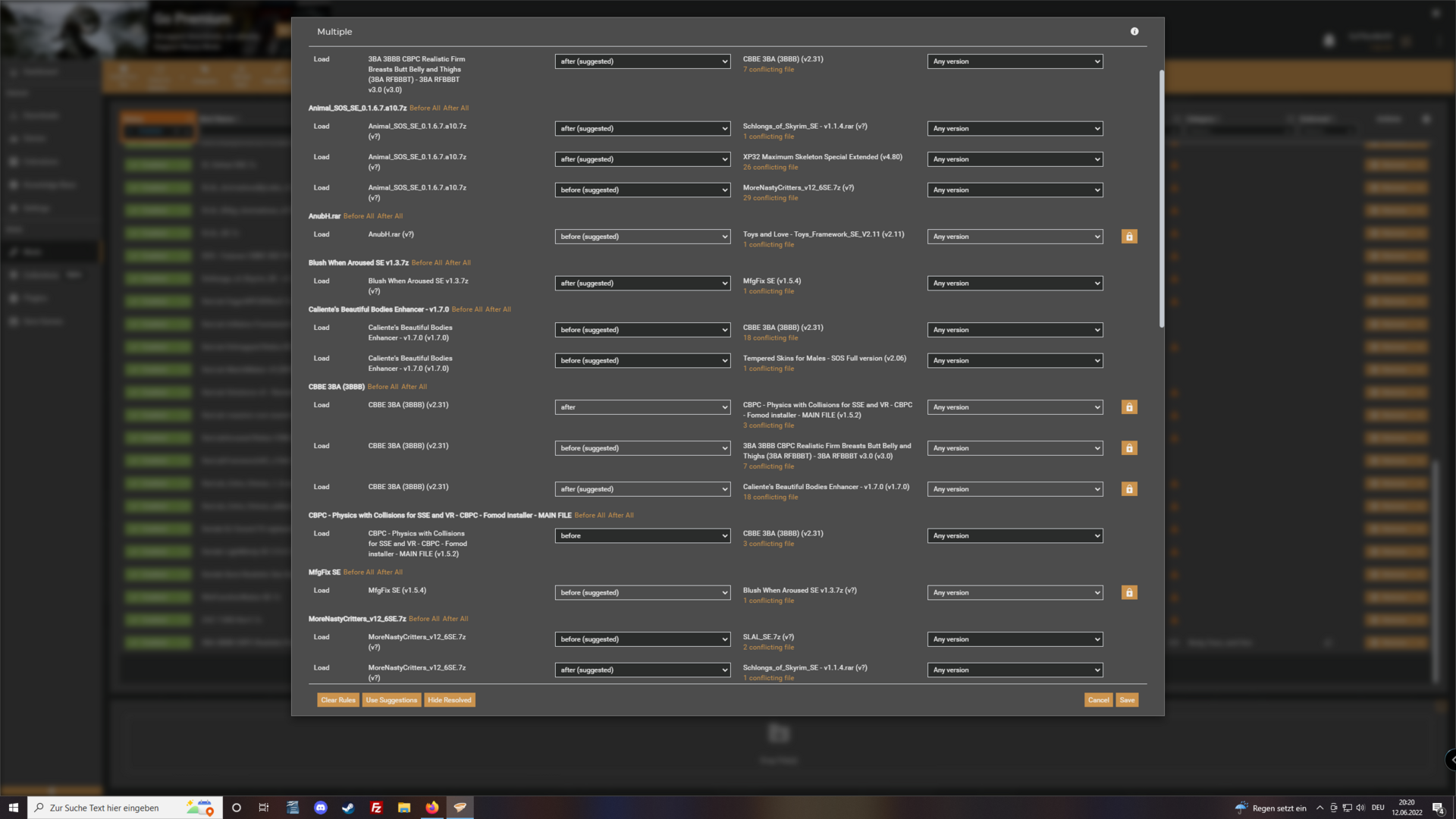Open the plain 'before' dropdown on CBPC Physics row
The width and height of the screenshot is (1456, 819).
pos(643,535)
